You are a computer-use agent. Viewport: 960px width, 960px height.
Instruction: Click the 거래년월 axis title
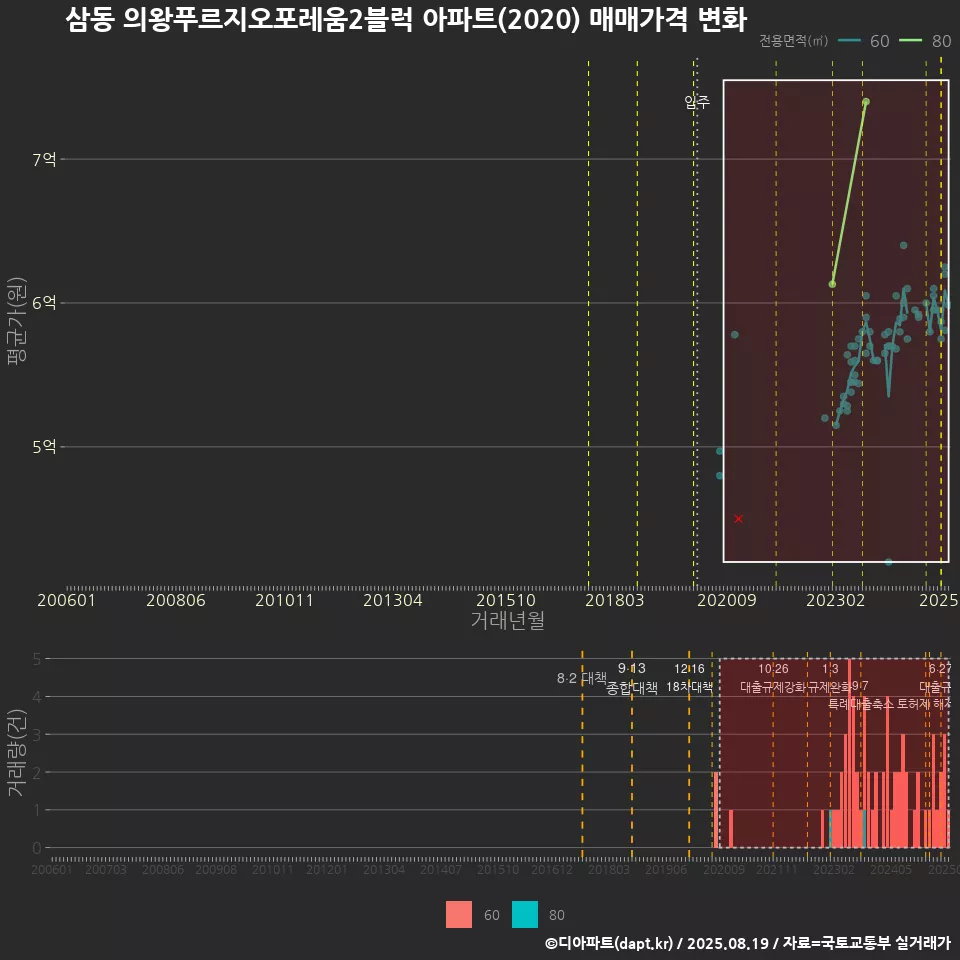click(508, 620)
